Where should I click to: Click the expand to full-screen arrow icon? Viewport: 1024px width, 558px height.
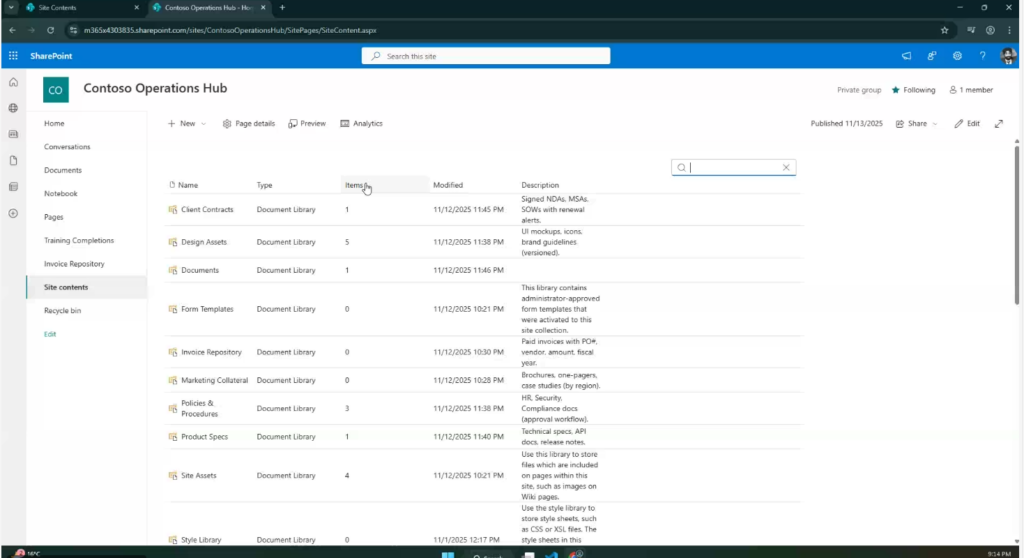pos(998,124)
